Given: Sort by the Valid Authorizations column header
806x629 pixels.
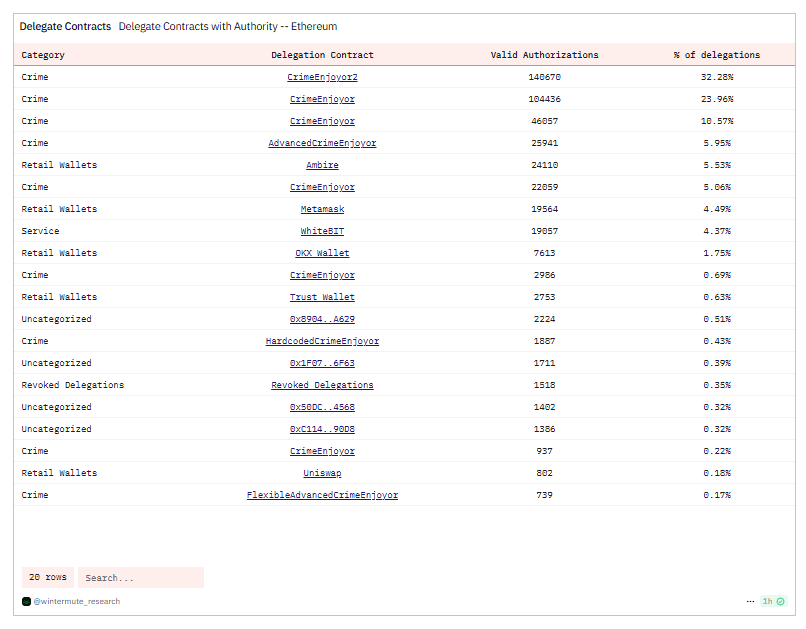Looking at the screenshot, I should pos(544,55).
